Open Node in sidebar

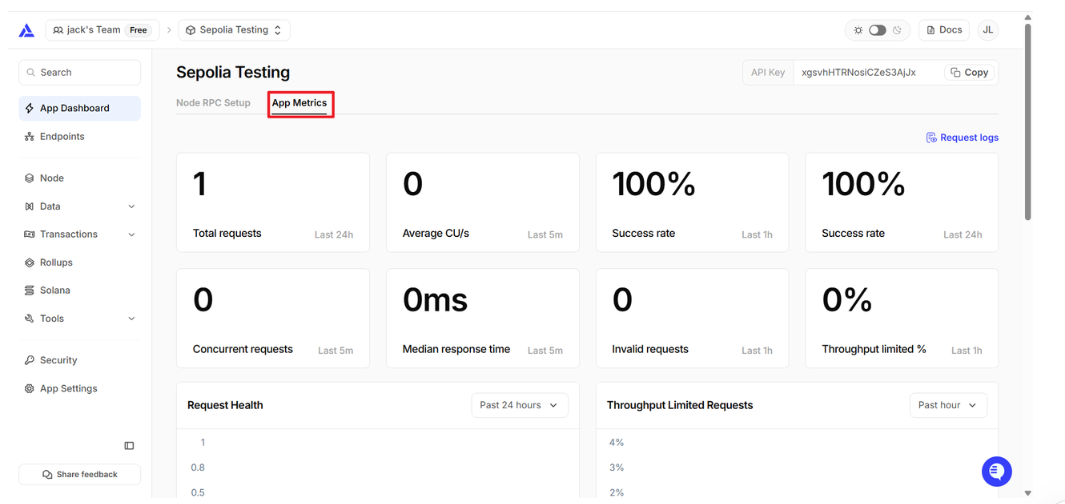79,178
